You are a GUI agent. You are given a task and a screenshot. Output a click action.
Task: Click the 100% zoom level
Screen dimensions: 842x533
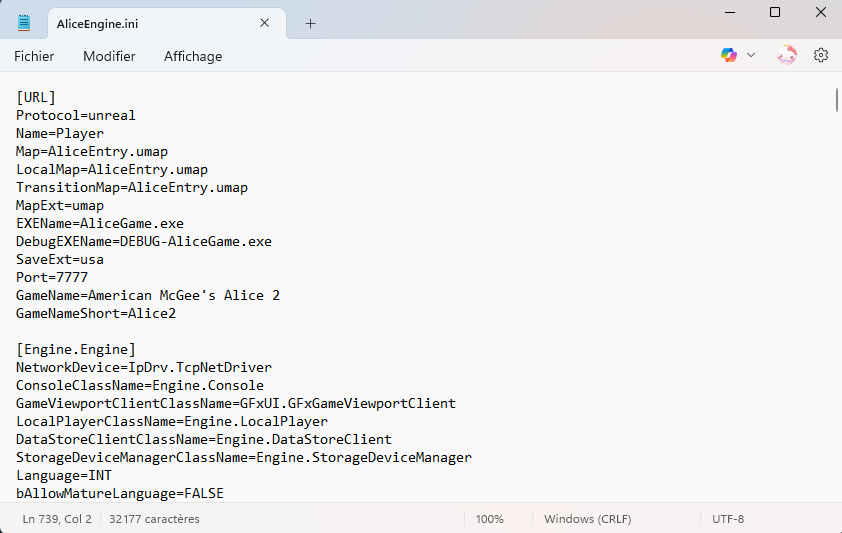[489, 519]
